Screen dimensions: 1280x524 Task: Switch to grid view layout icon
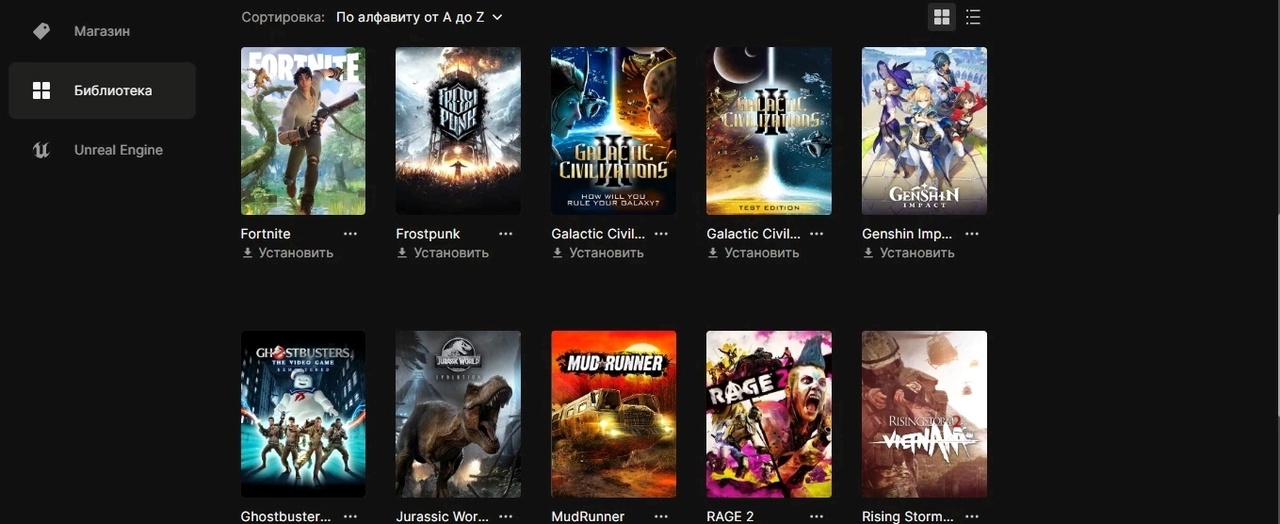click(x=941, y=17)
